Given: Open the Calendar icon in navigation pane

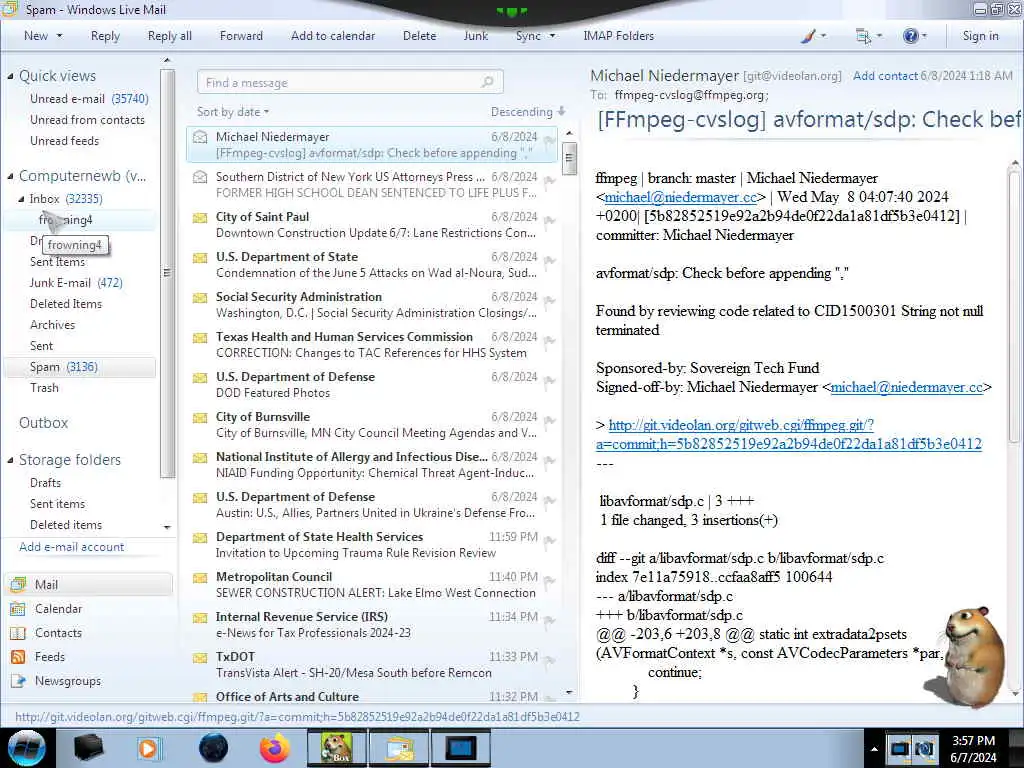Looking at the screenshot, I should (x=18, y=609).
